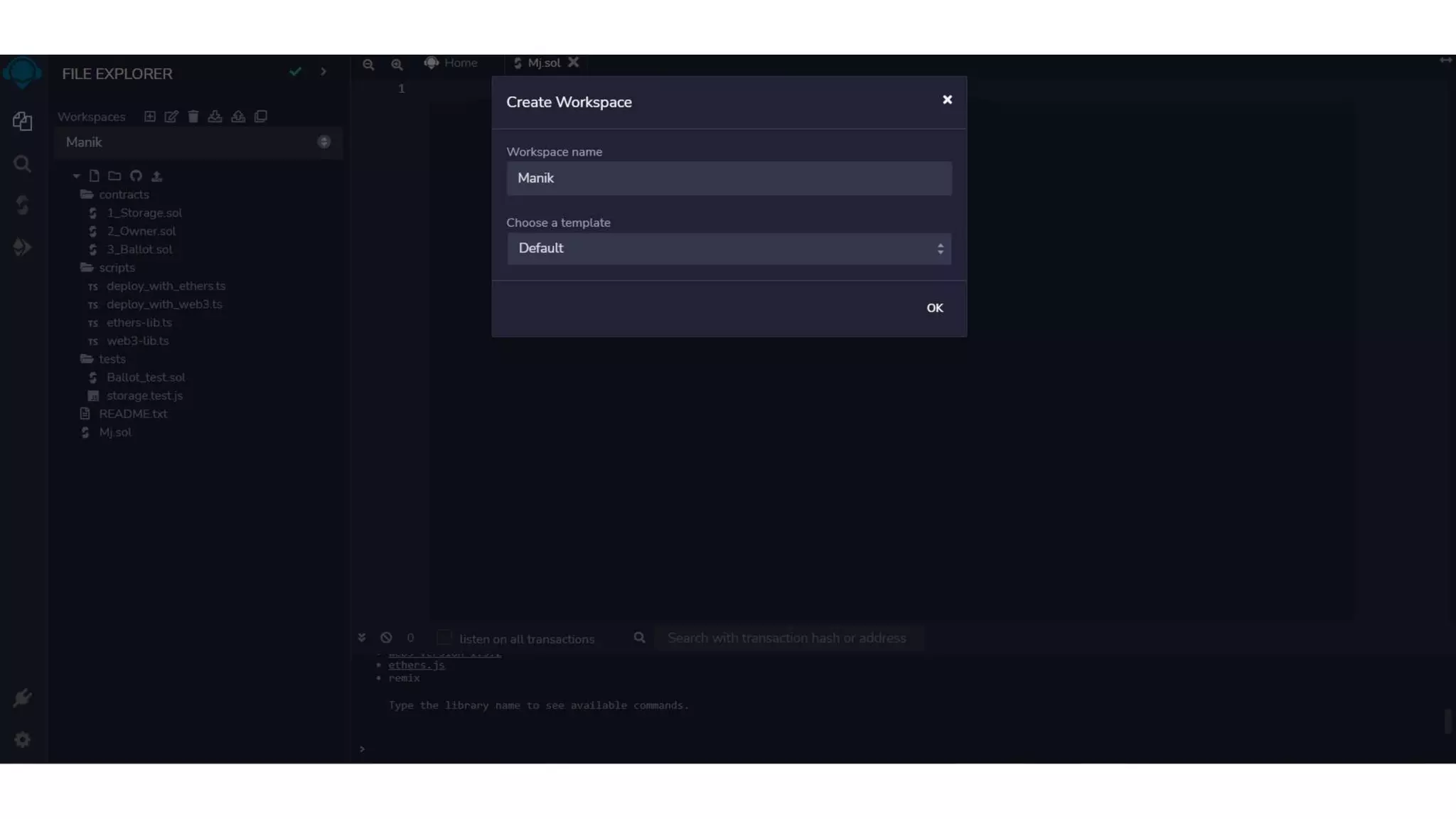Open the Plugin manager plug icon
Screen dimensions: 1456x819
click(x=23, y=697)
